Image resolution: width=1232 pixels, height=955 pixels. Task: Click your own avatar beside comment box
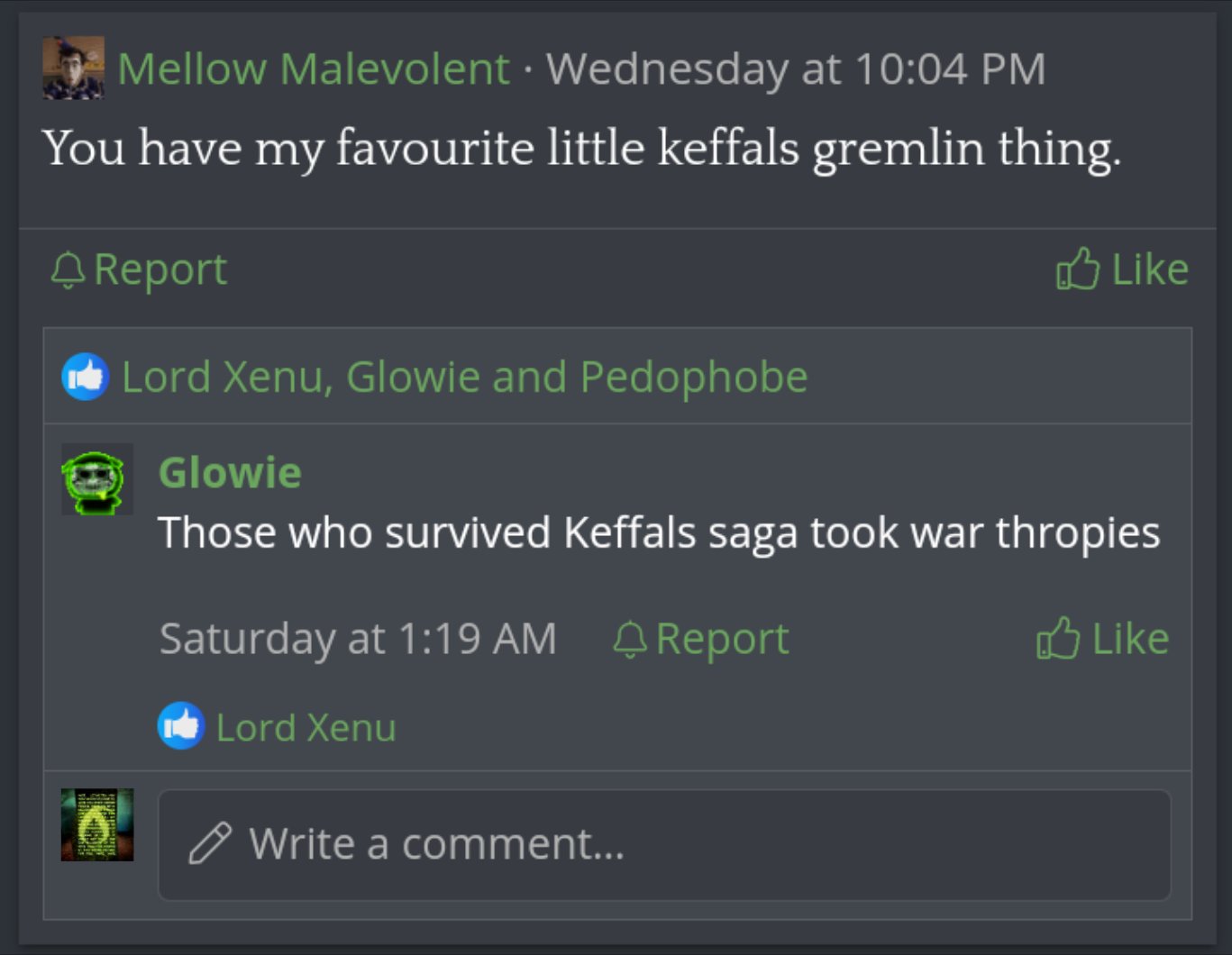(97, 825)
